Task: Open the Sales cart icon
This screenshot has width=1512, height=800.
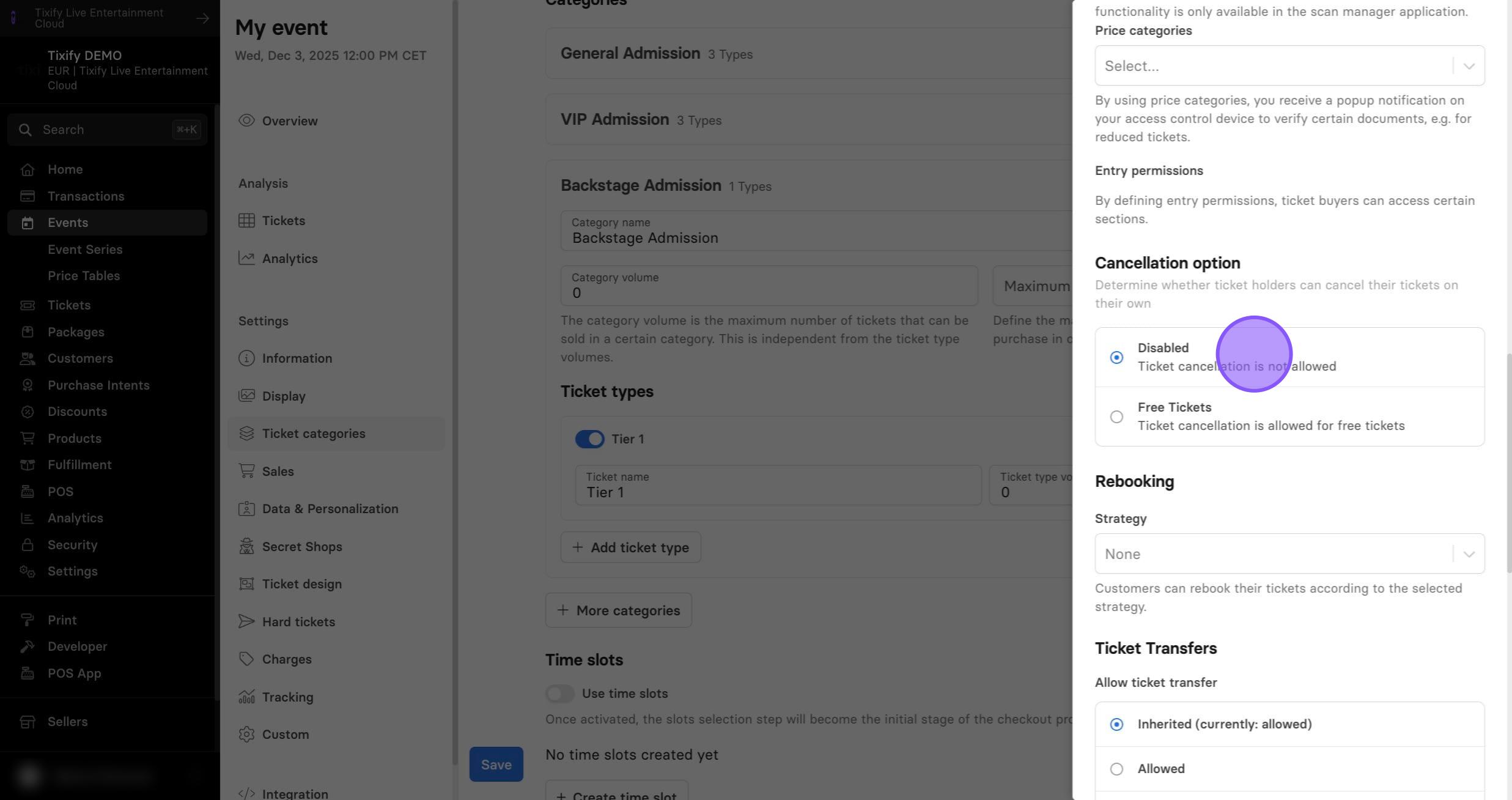Action: [x=246, y=471]
